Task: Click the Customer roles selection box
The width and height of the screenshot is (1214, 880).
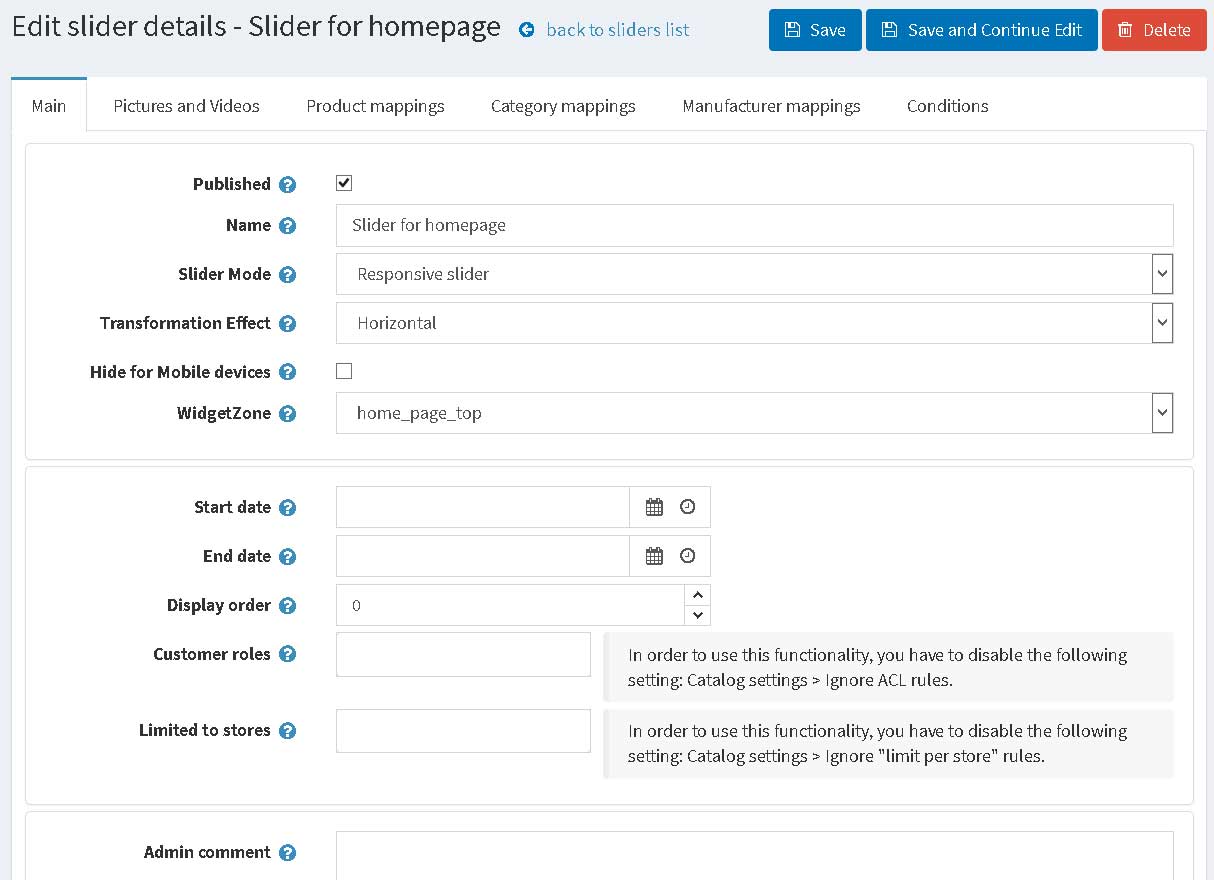Action: [x=463, y=654]
